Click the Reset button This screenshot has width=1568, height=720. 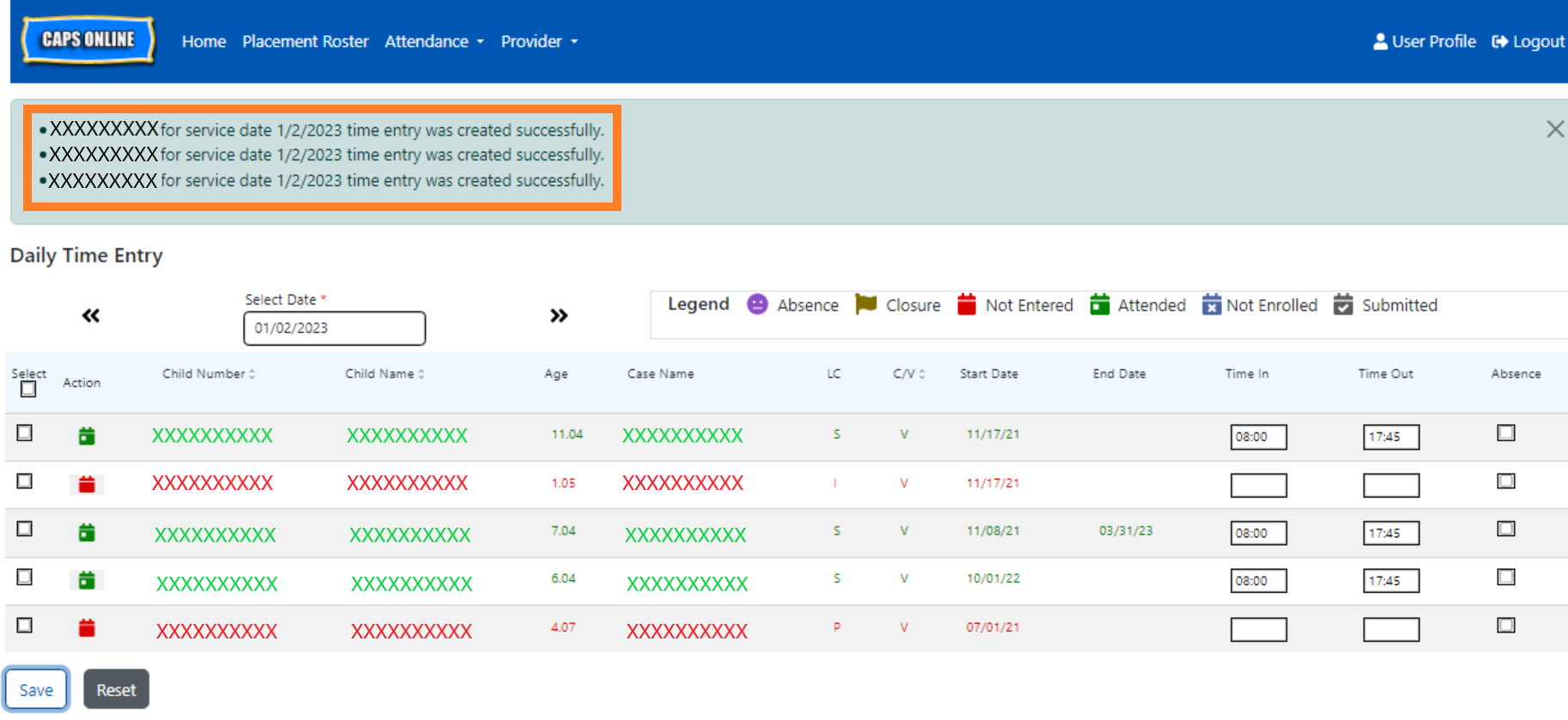[116, 690]
